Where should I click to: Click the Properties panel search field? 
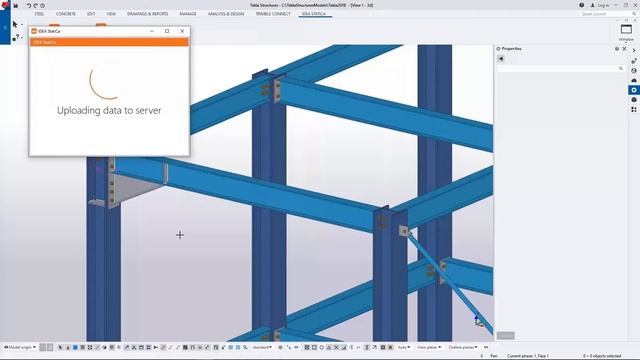point(561,69)
